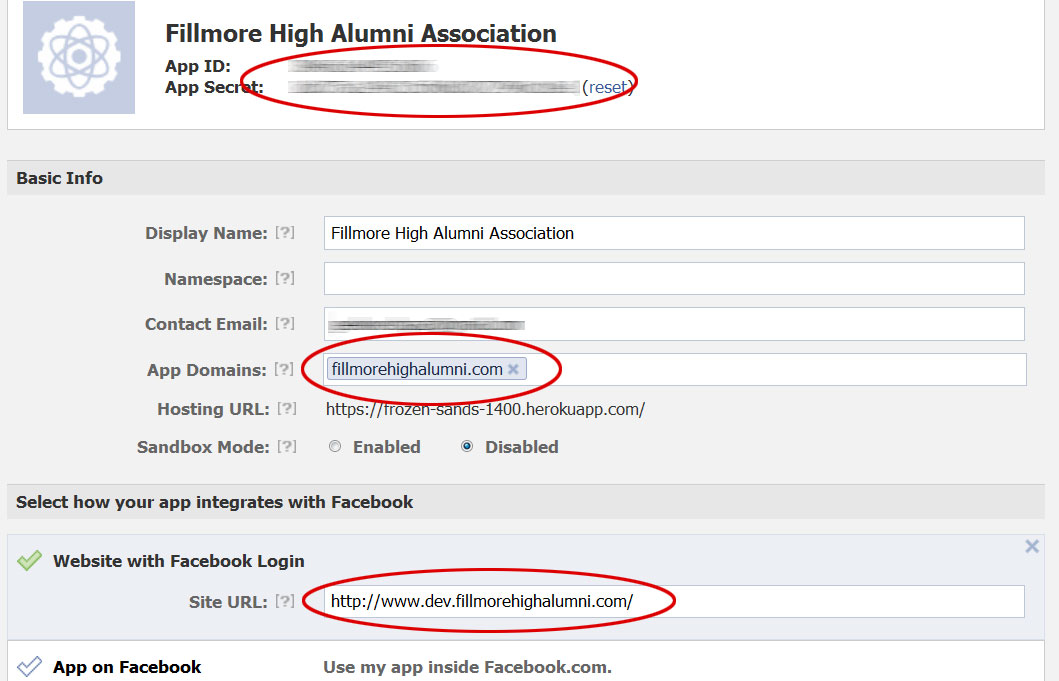Open the Contact Email help tooltip
The image size is (1059, 681).
tap(286, 324)
